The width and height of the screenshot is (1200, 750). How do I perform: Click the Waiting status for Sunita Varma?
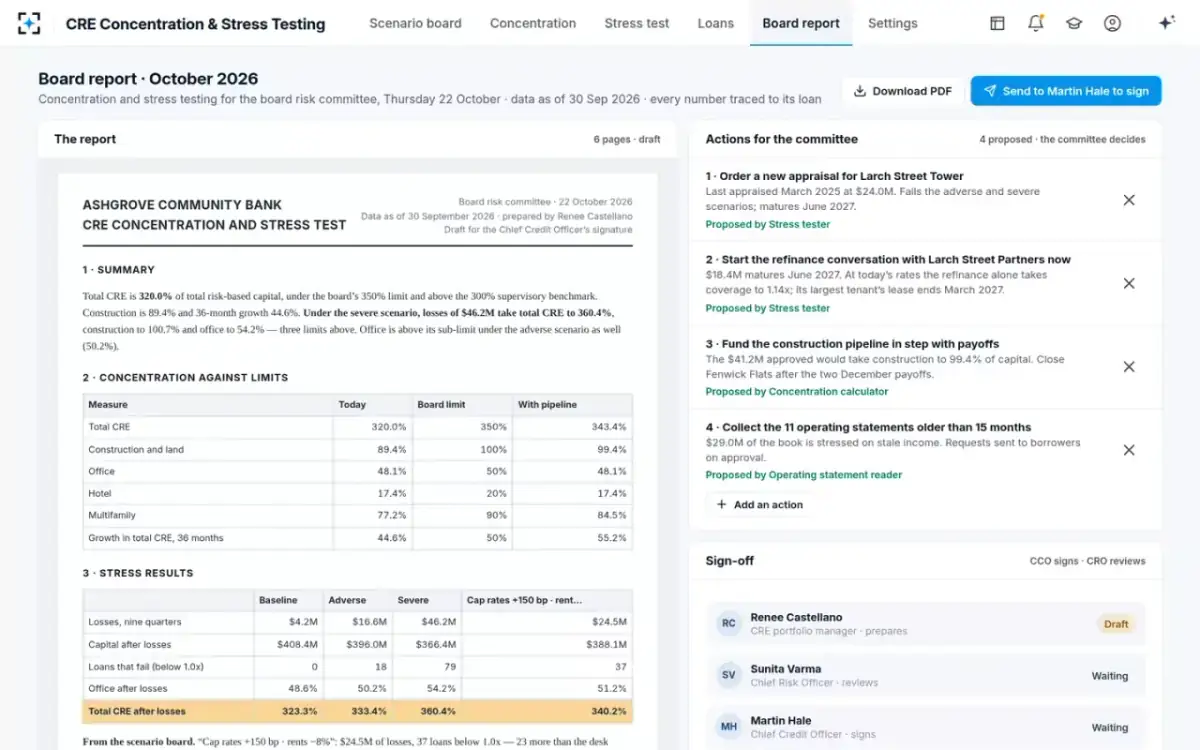(1110, 676)
